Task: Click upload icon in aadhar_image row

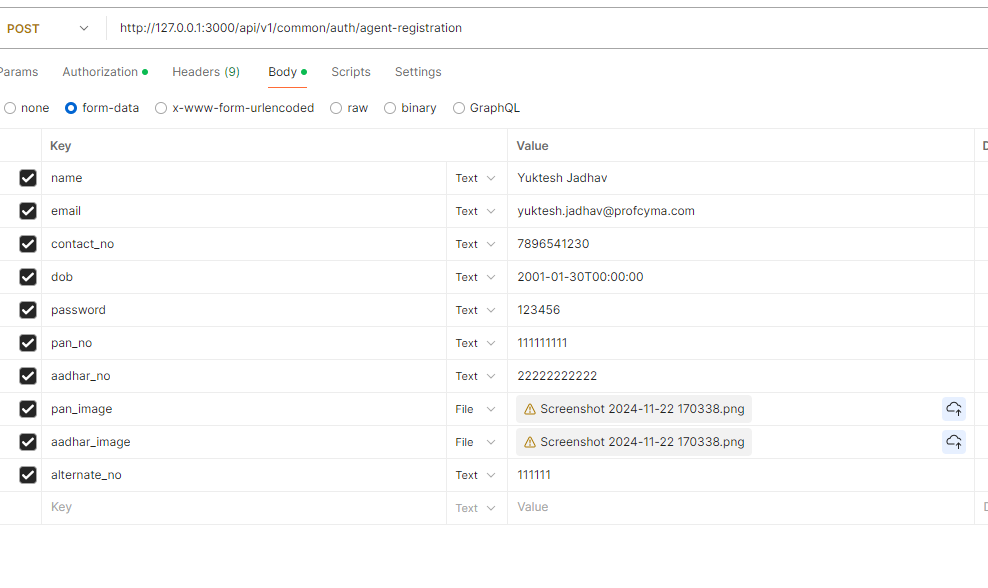Action: coord(953,442)
